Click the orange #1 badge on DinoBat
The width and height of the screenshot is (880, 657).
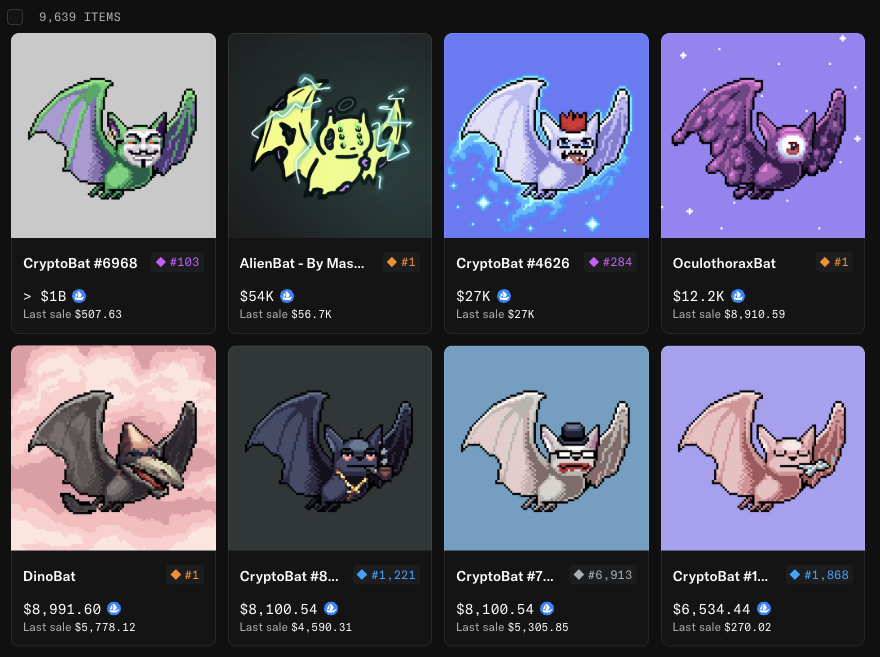click(185, 575)
